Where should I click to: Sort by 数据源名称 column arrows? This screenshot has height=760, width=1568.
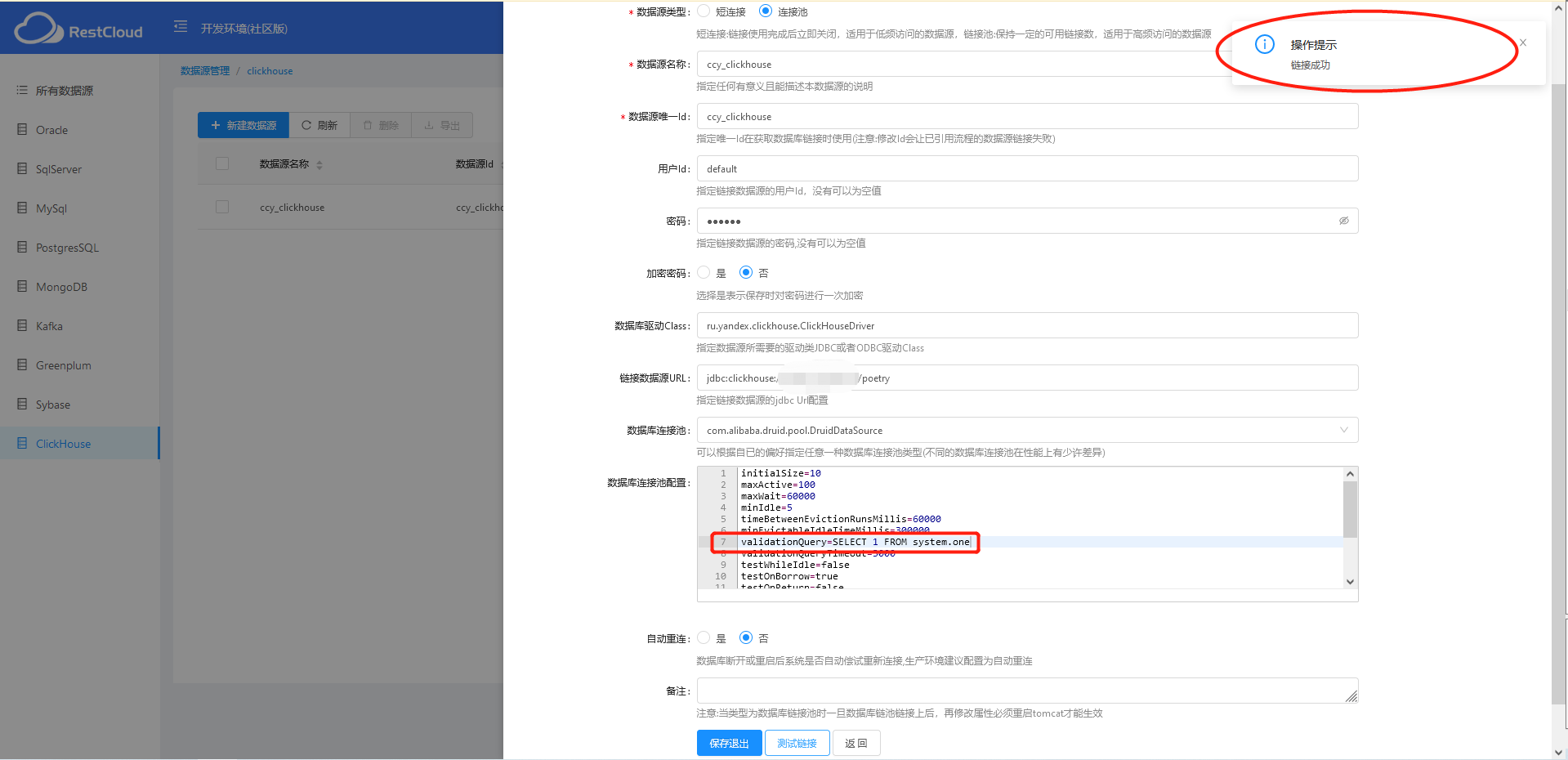(x=319, y=164)
